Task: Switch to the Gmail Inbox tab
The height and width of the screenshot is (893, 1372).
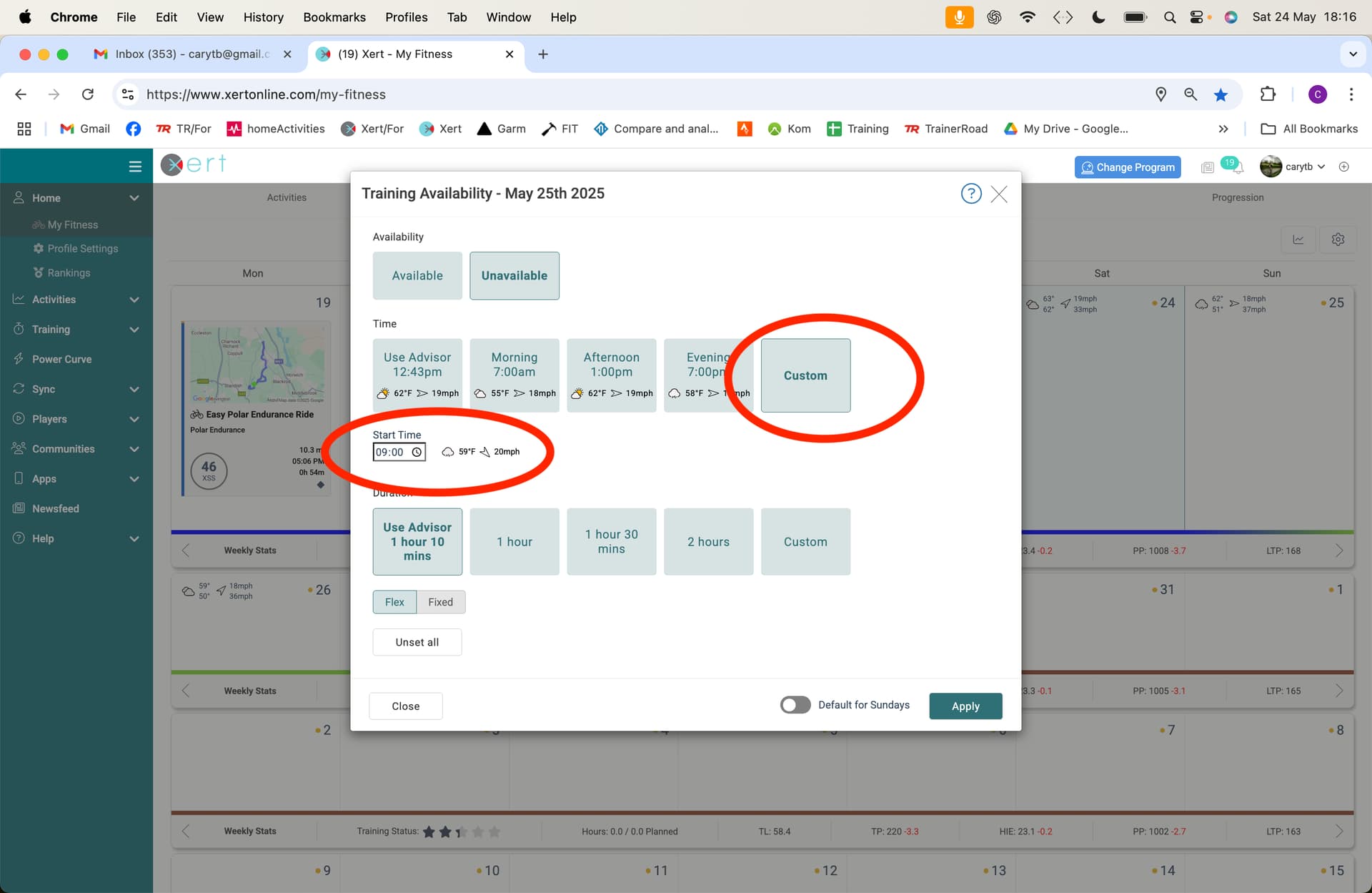Action: point(193,54)
